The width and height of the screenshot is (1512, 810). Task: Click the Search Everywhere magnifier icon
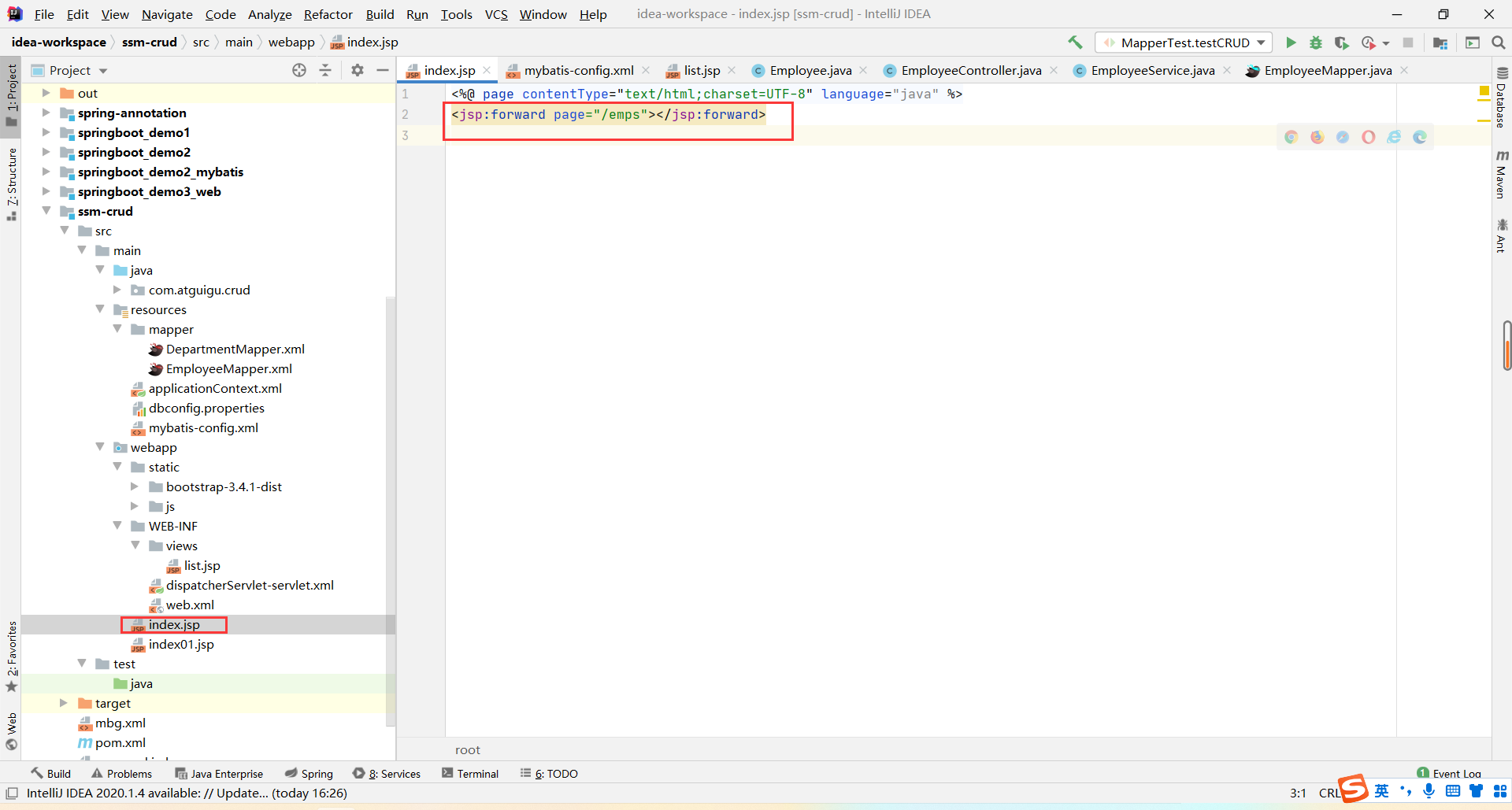click(x=1499, y=43)
